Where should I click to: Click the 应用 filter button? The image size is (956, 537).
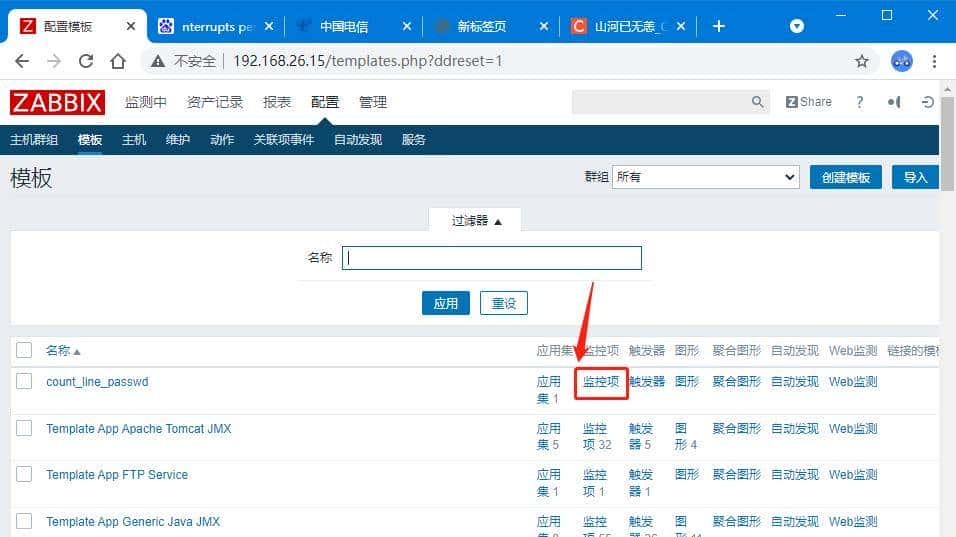[x=446, y=303]
